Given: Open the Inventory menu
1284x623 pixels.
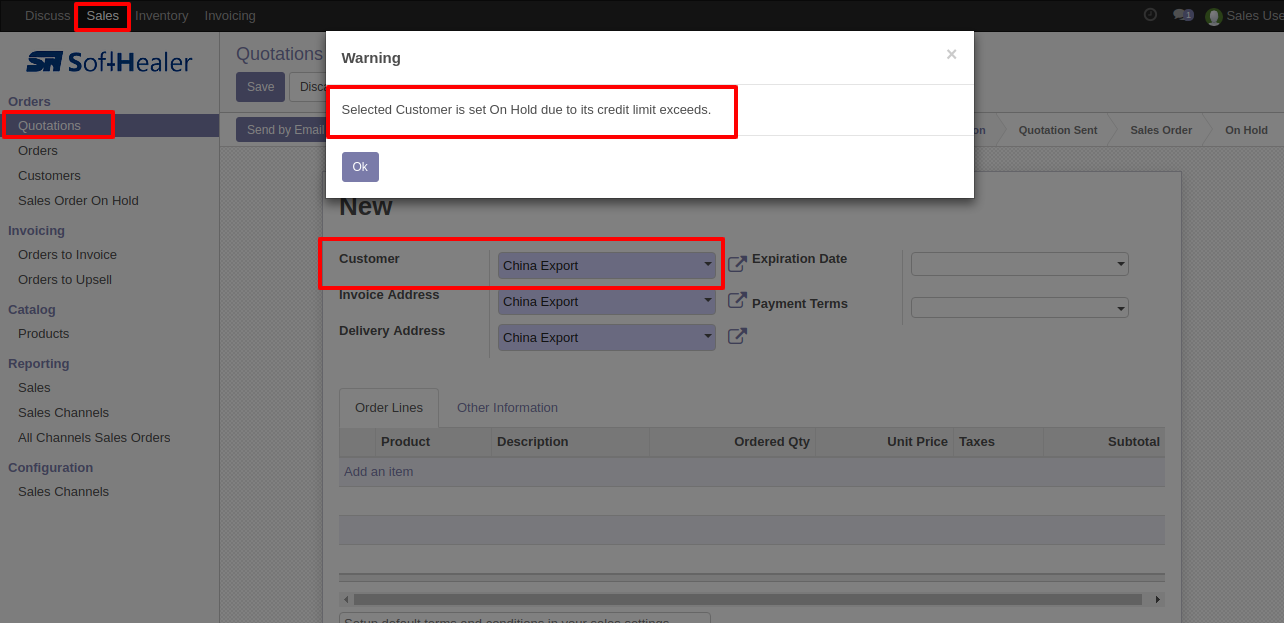Looking at the screenshot, I should click(162, 16).
